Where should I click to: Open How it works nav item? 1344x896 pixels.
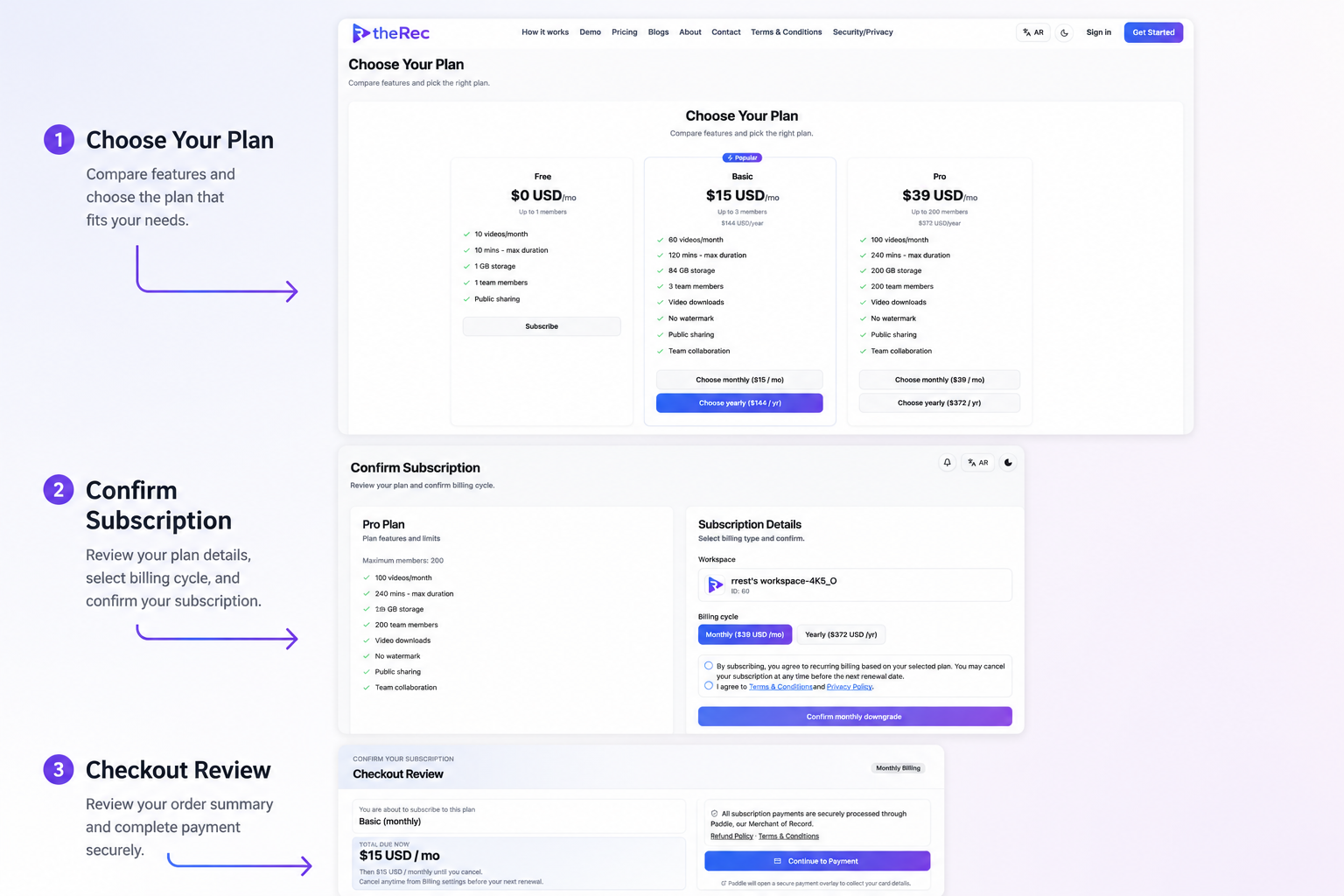click(545, 32)
